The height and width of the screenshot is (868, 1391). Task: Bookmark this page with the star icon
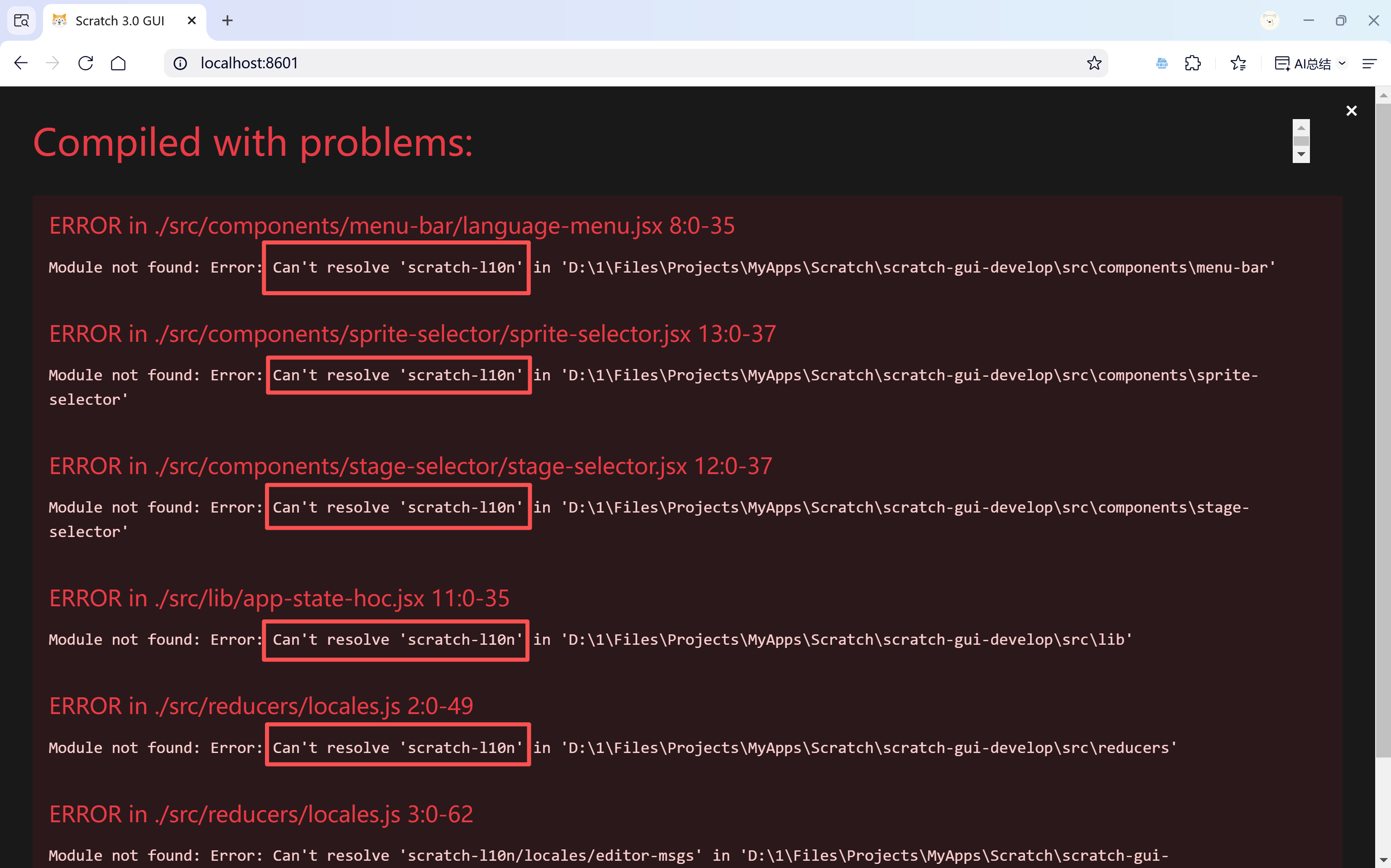1093,63
